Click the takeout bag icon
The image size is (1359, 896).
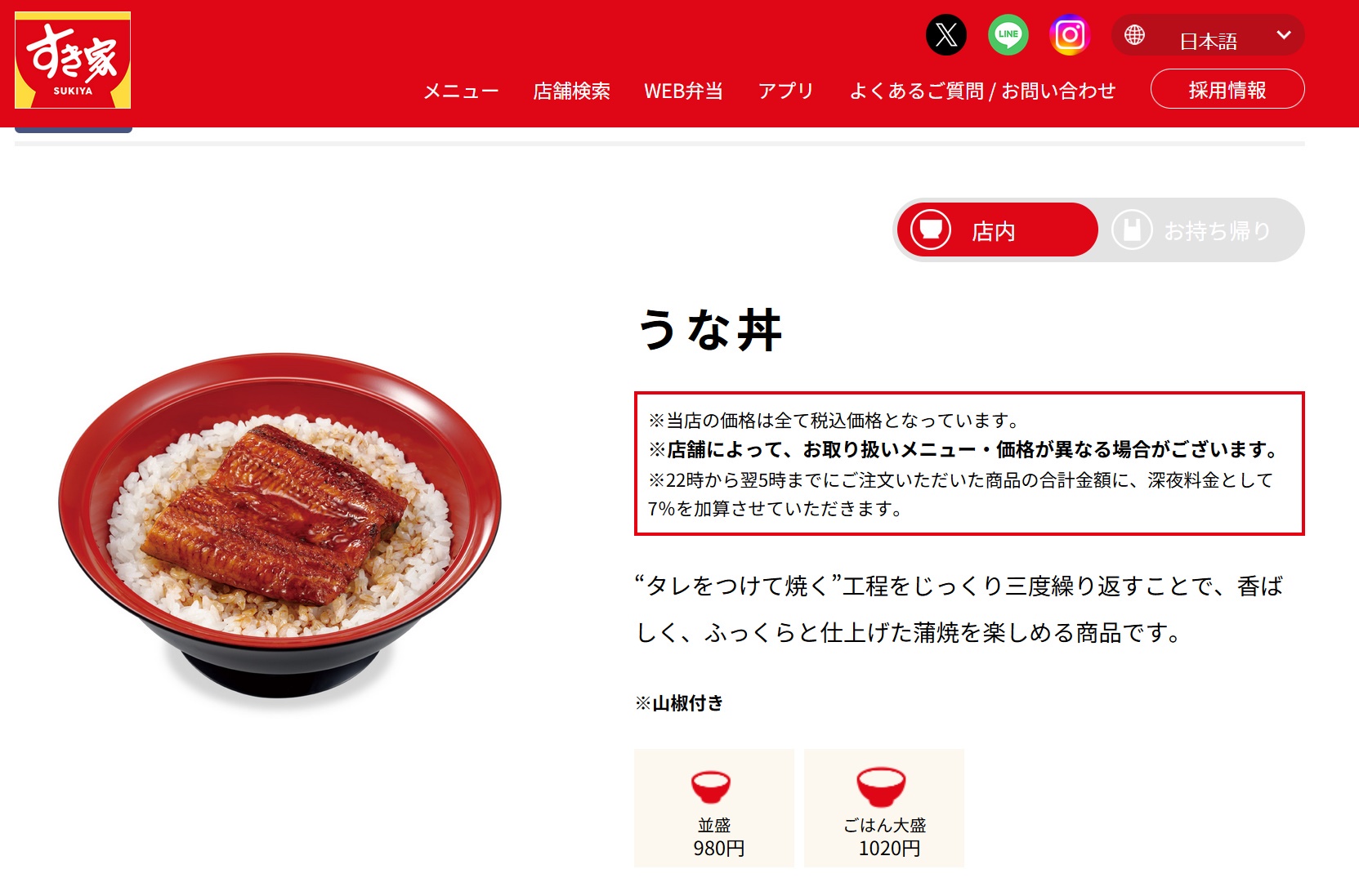1132,230
